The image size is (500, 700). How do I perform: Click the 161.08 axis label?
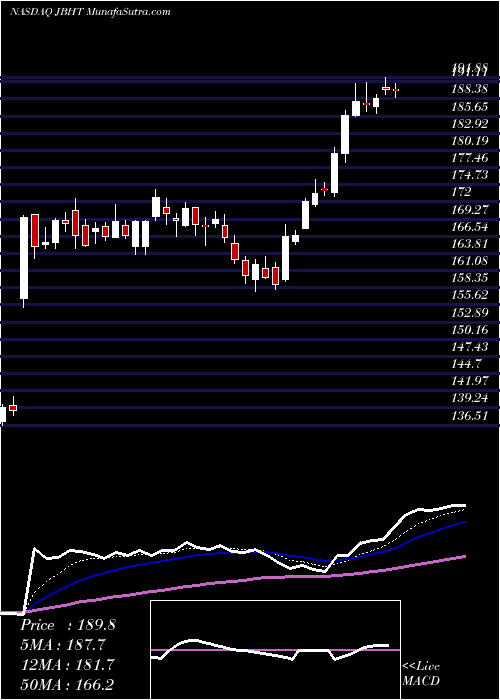click(469, 260)
